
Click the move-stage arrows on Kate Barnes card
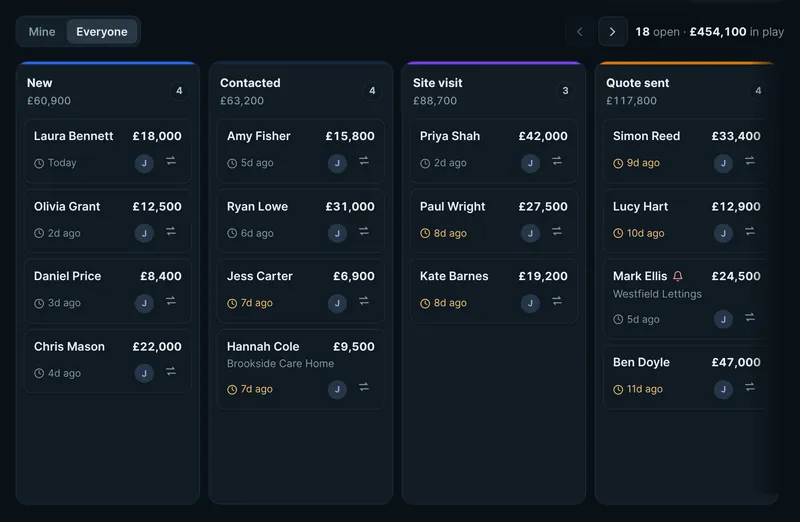pos(557,301)
